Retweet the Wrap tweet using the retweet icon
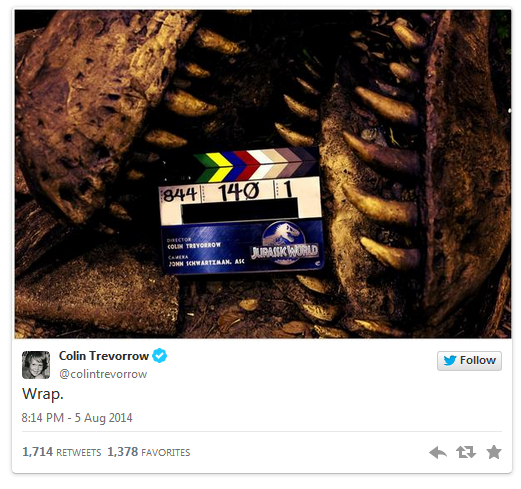 (x=466, y=452)
